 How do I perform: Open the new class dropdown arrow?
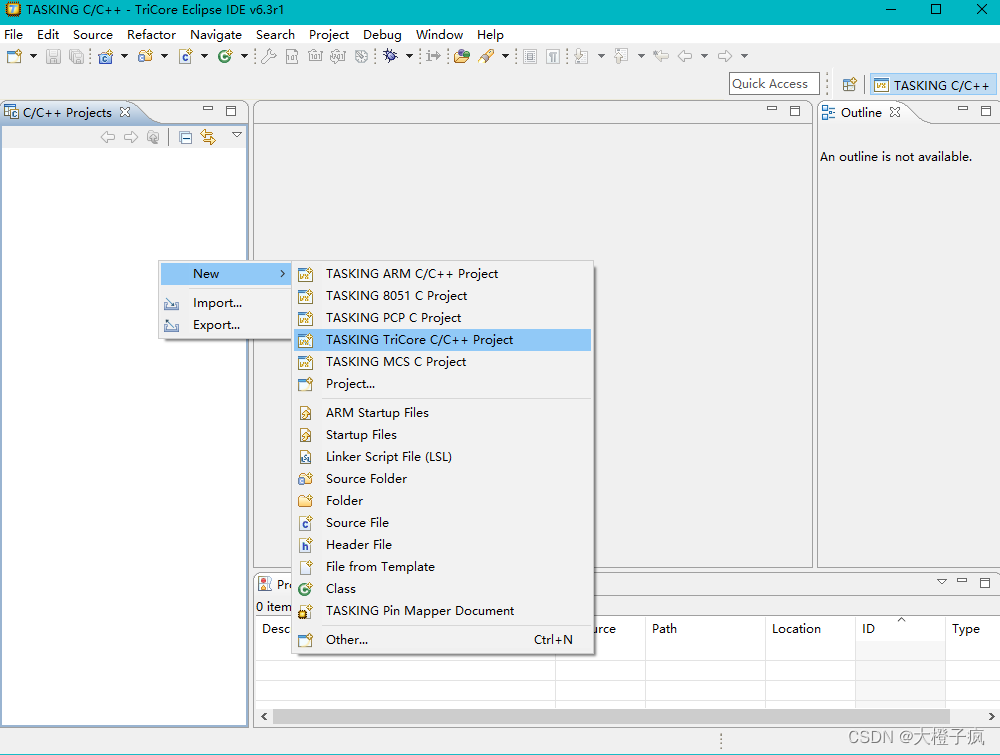244,56
